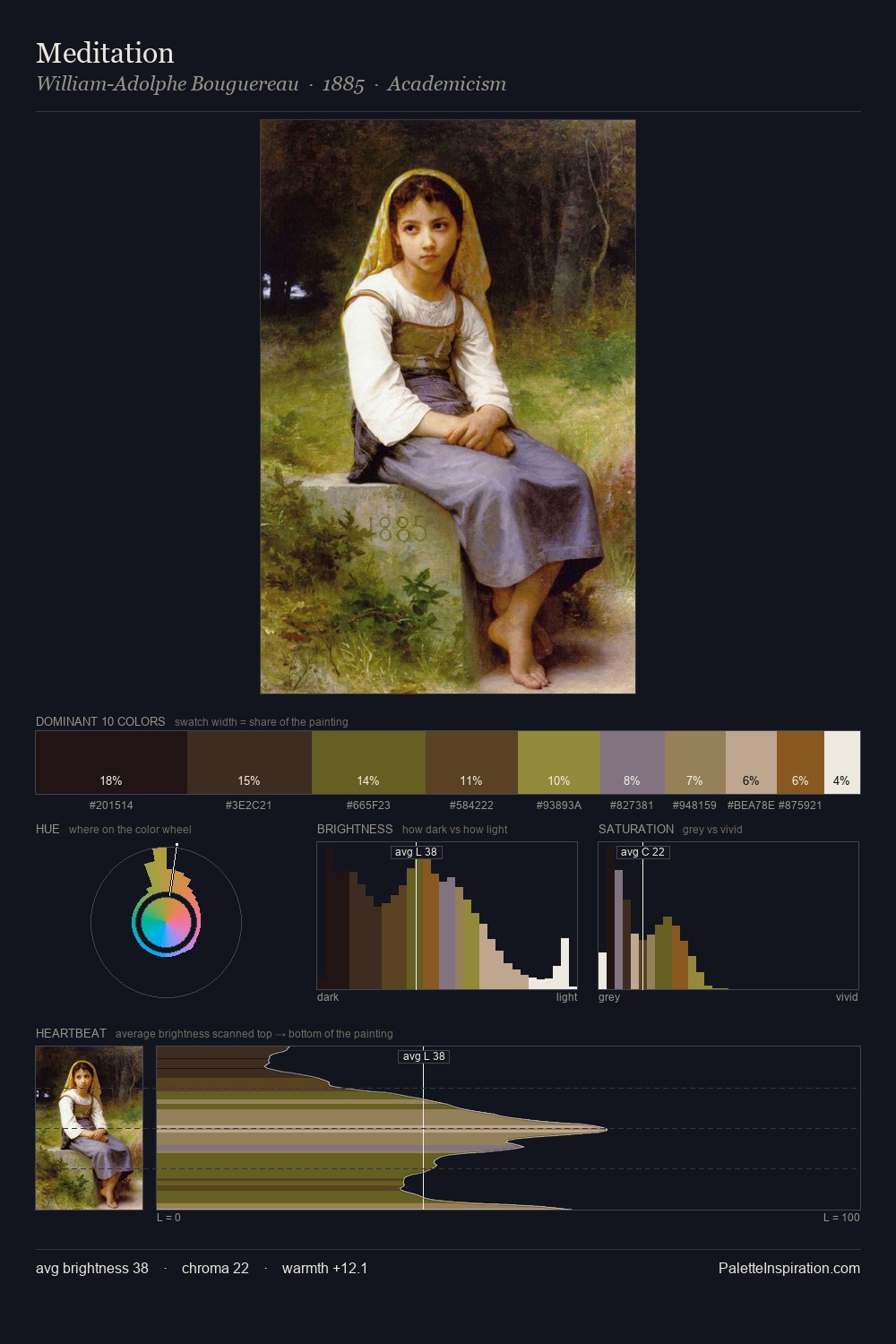This screenshot has width=896, height=1344.
Task: Select the yellow-green 10% swatch
Action: click(x=559, y=762)
